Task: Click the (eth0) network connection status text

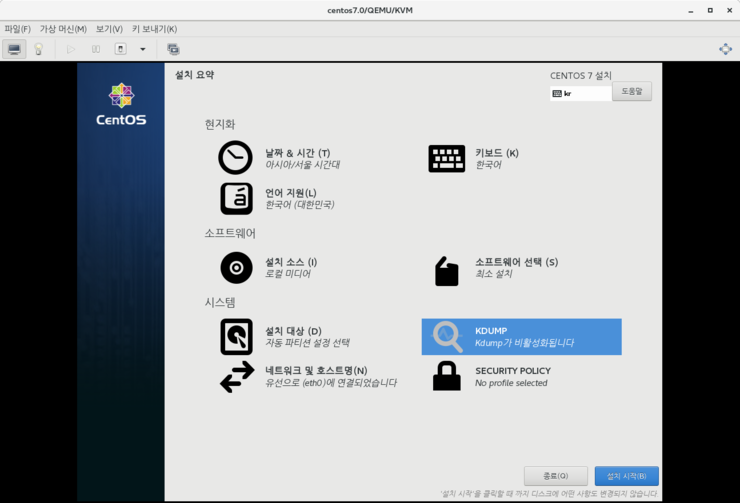Action: tap(331, 383)
